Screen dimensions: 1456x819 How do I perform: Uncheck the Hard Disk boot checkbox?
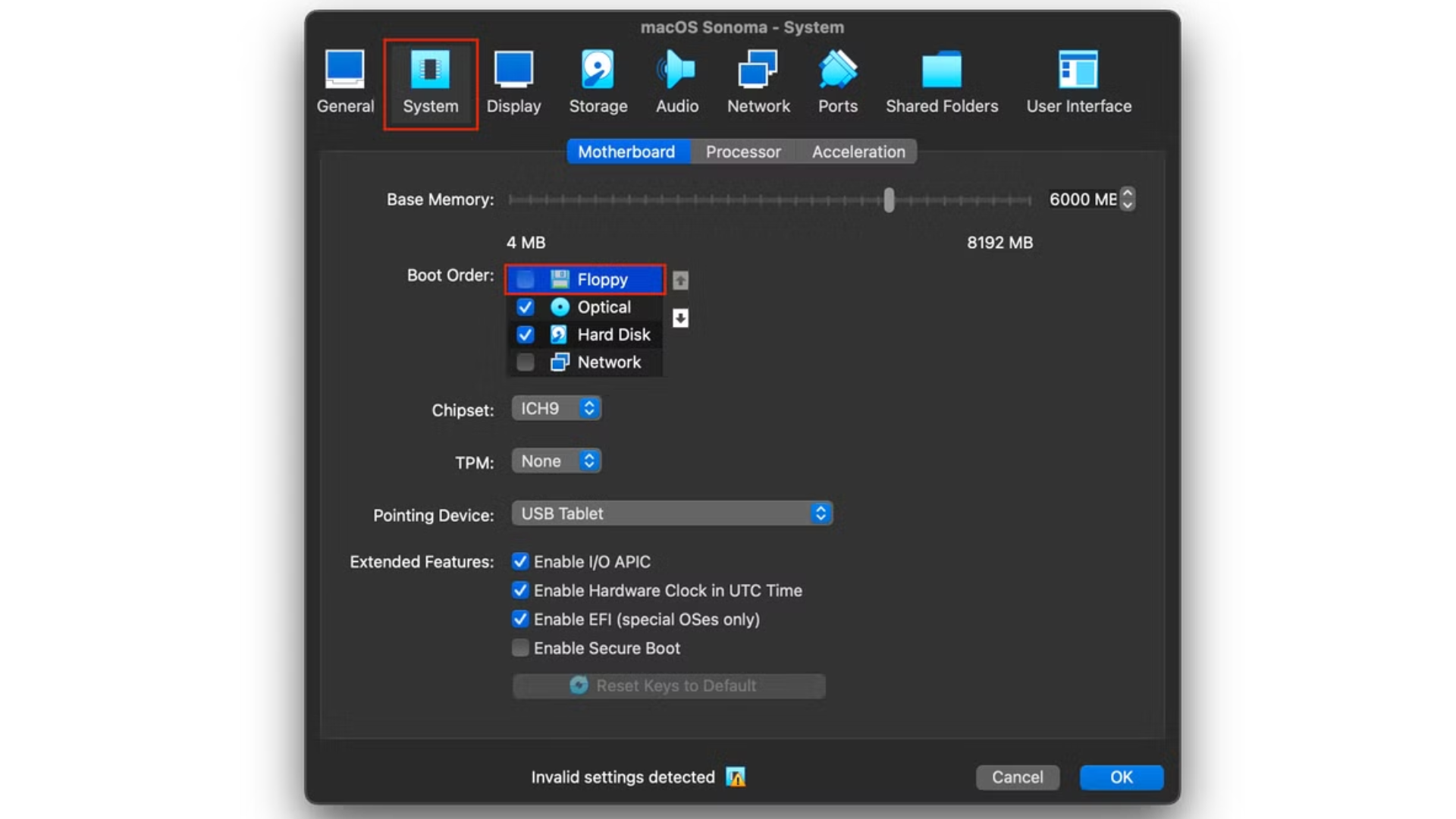tap(525, 334)
